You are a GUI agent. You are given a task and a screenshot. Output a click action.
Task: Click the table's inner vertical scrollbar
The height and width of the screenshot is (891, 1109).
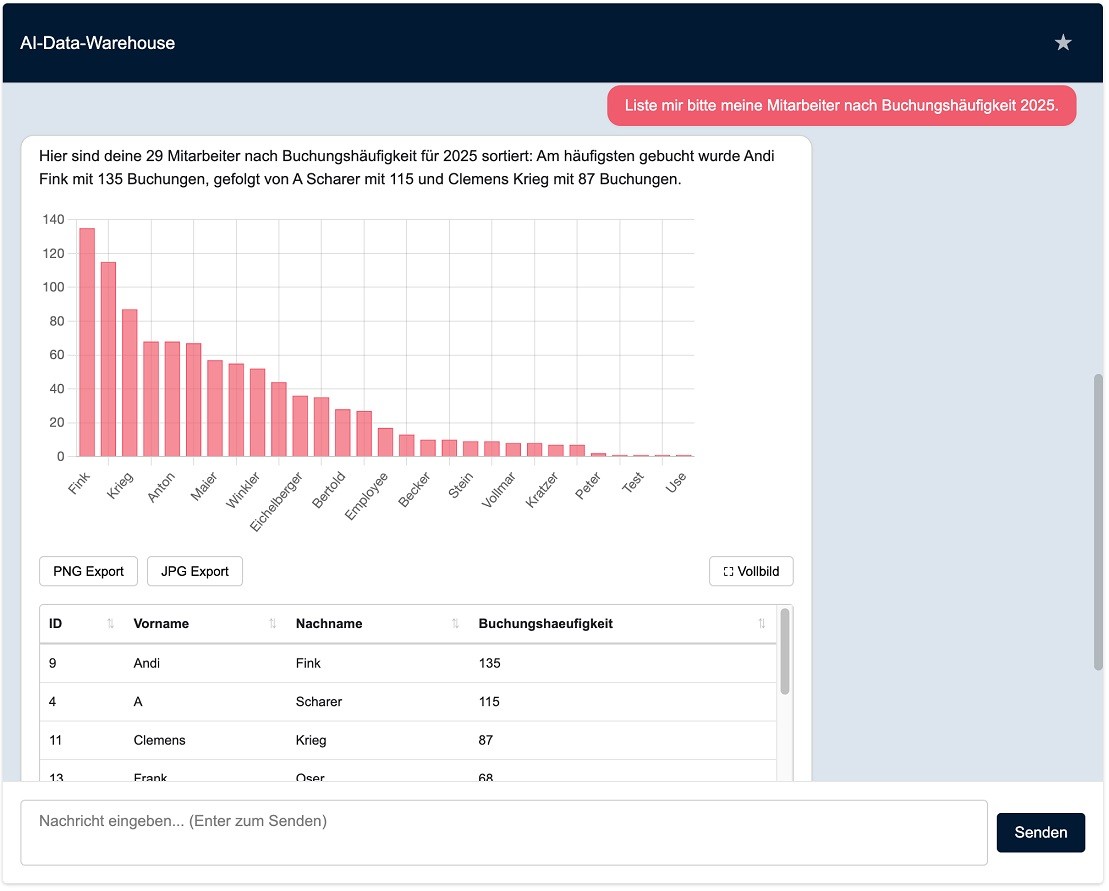(x=785, y=651)
